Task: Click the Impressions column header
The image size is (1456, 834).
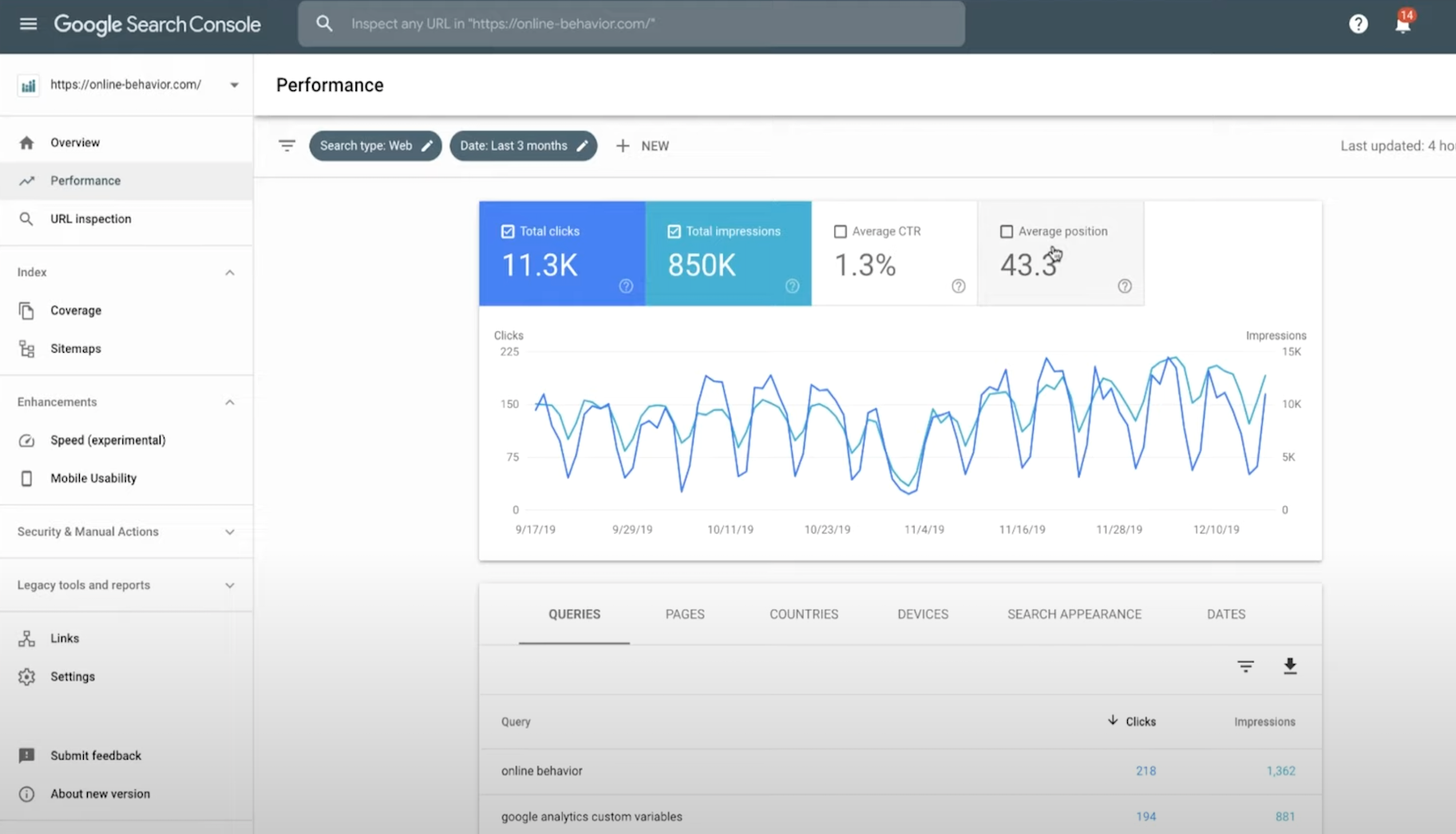Action: coord(1264,721)
